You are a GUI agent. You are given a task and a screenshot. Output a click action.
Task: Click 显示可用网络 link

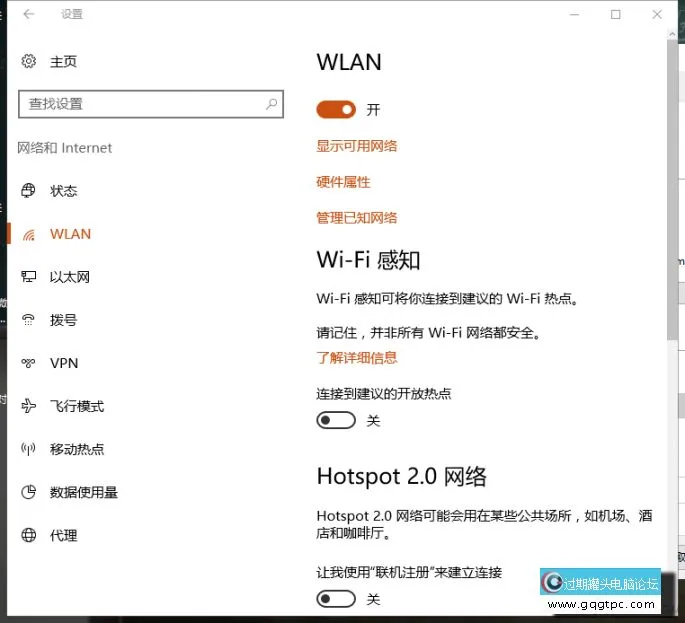(x=356, y=146)
